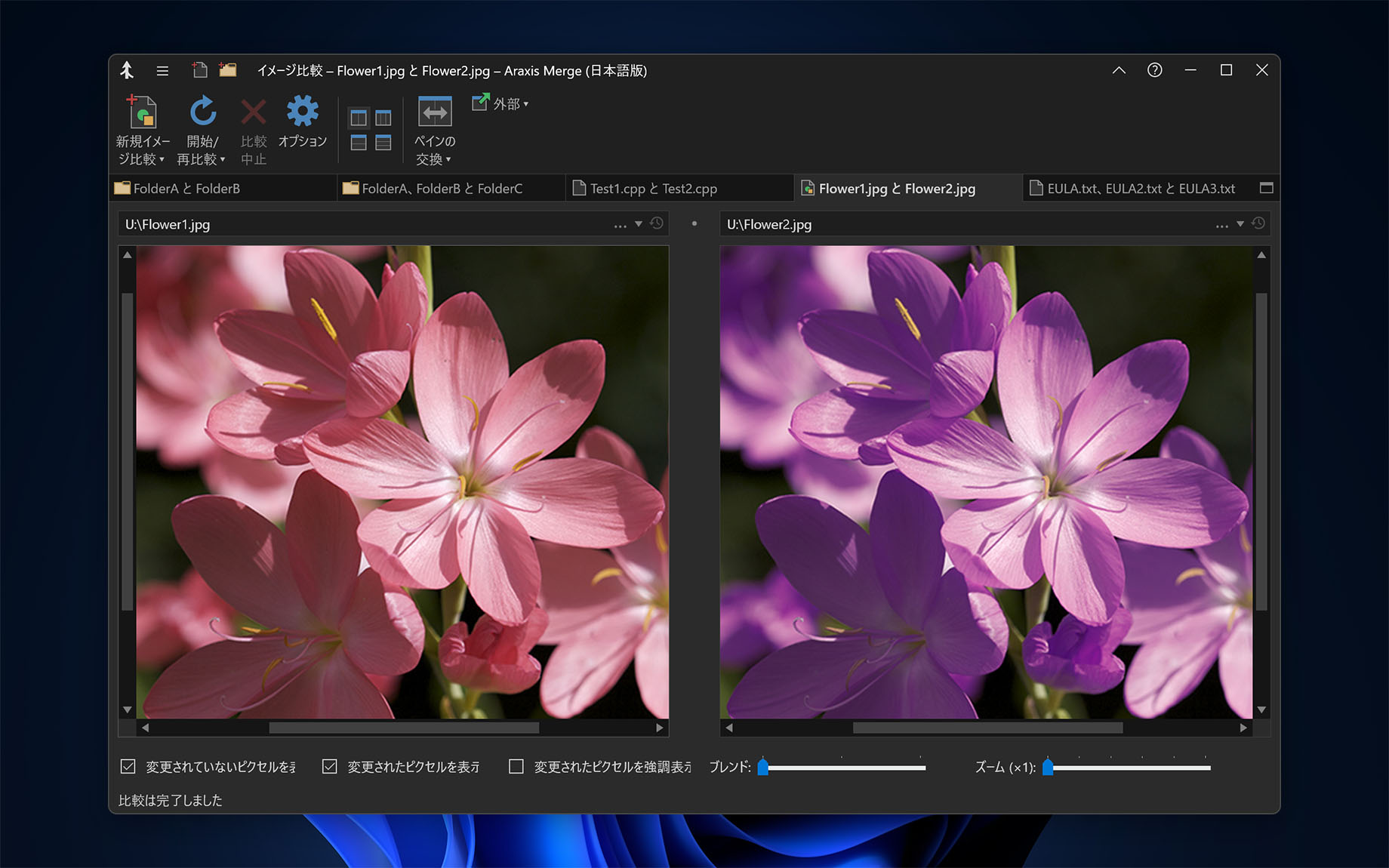1389x868 pixels.
Task: Expand the External (外部) dropdown
Action: click(x=500, y=103)
